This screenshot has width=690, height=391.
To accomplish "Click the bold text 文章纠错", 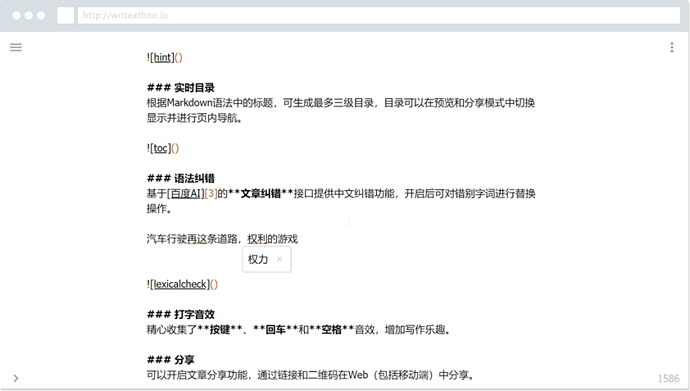I will 261,194.
